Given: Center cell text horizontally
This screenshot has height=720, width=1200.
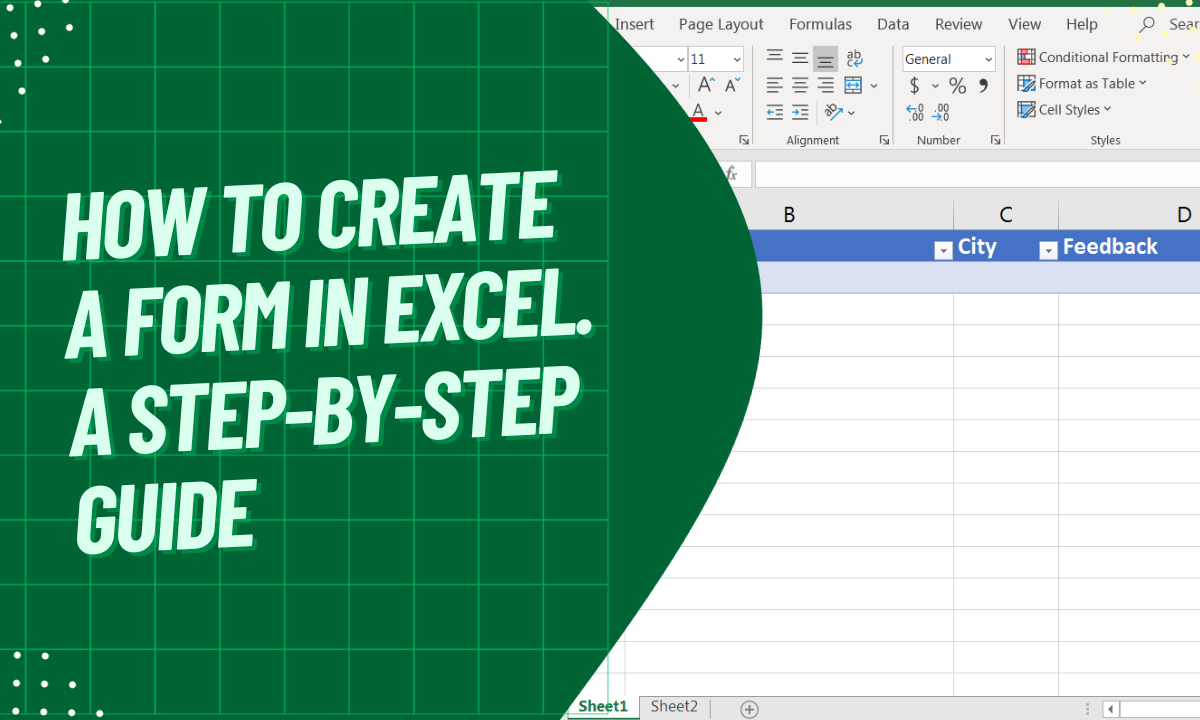Looking at the screenshot, I should (x=800, y=85).
